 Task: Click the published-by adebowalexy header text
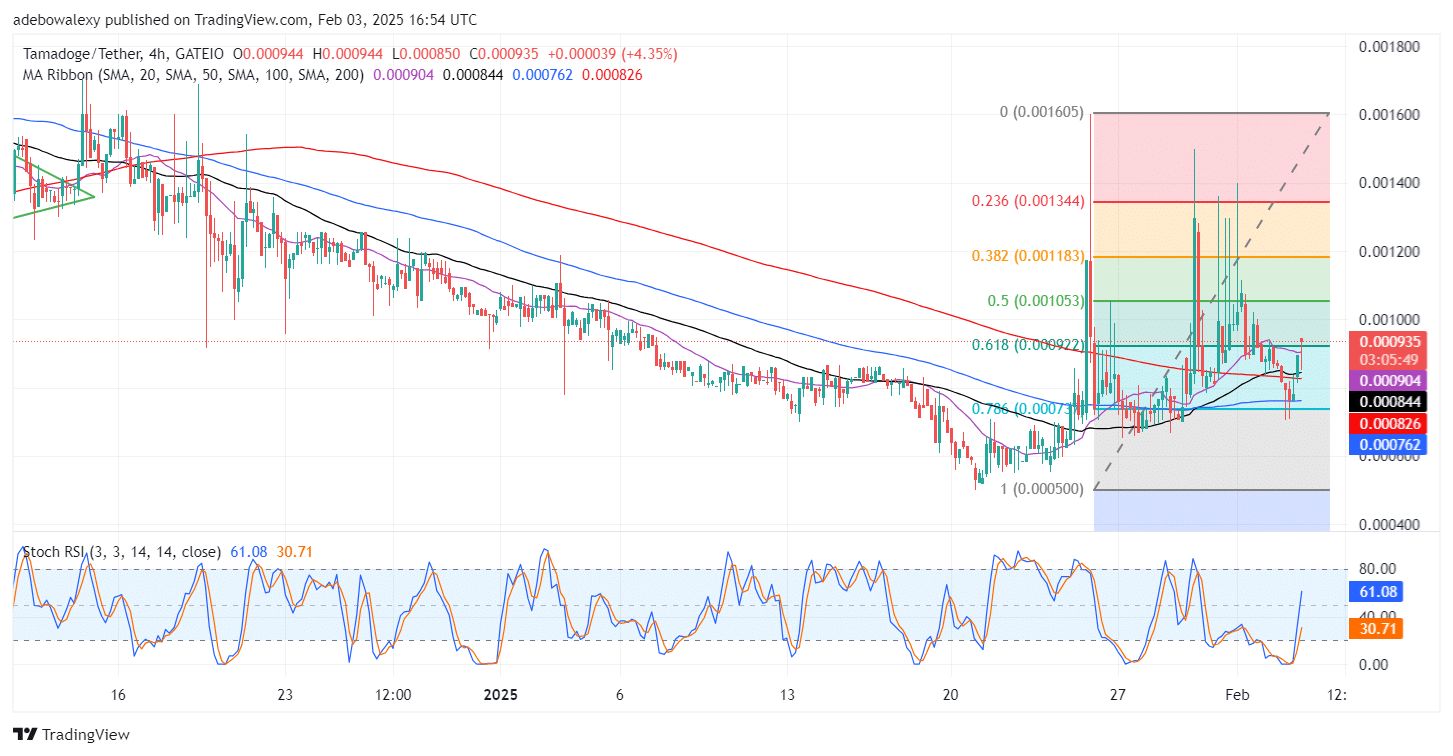click(245, 19)
